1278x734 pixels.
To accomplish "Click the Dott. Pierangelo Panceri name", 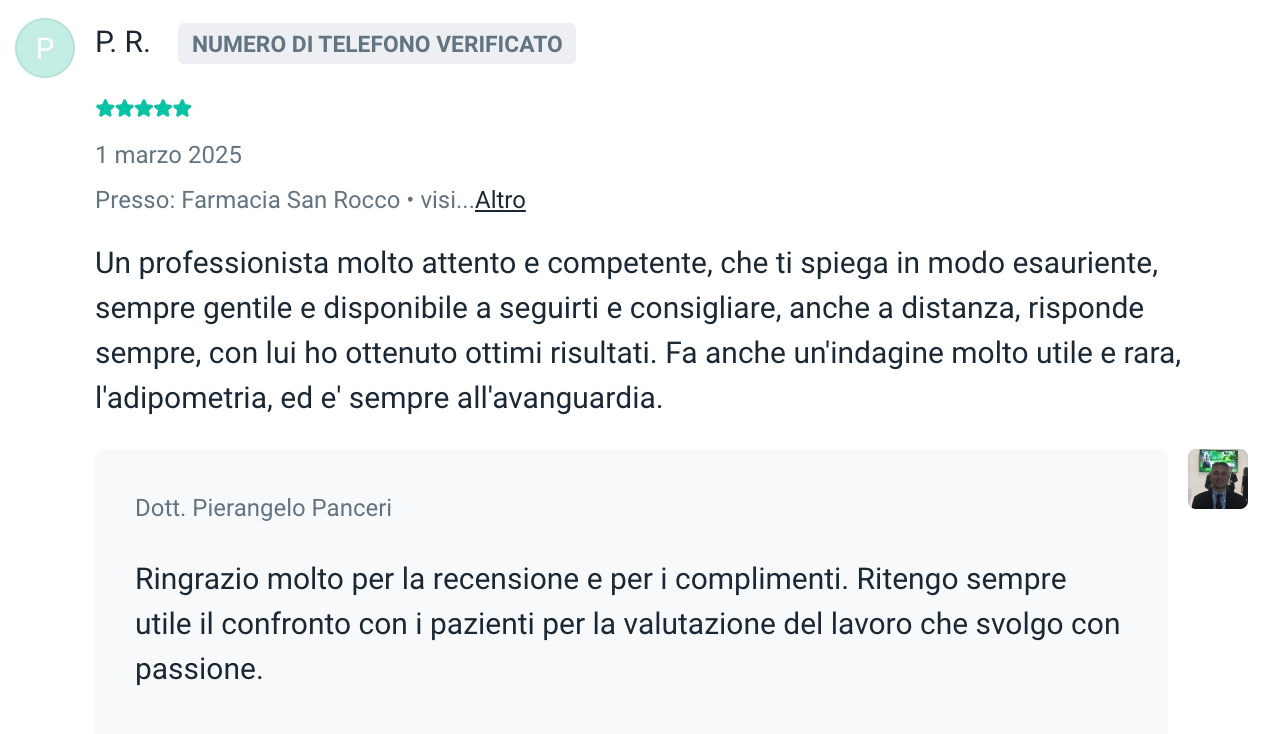I will tap(263, 508).
